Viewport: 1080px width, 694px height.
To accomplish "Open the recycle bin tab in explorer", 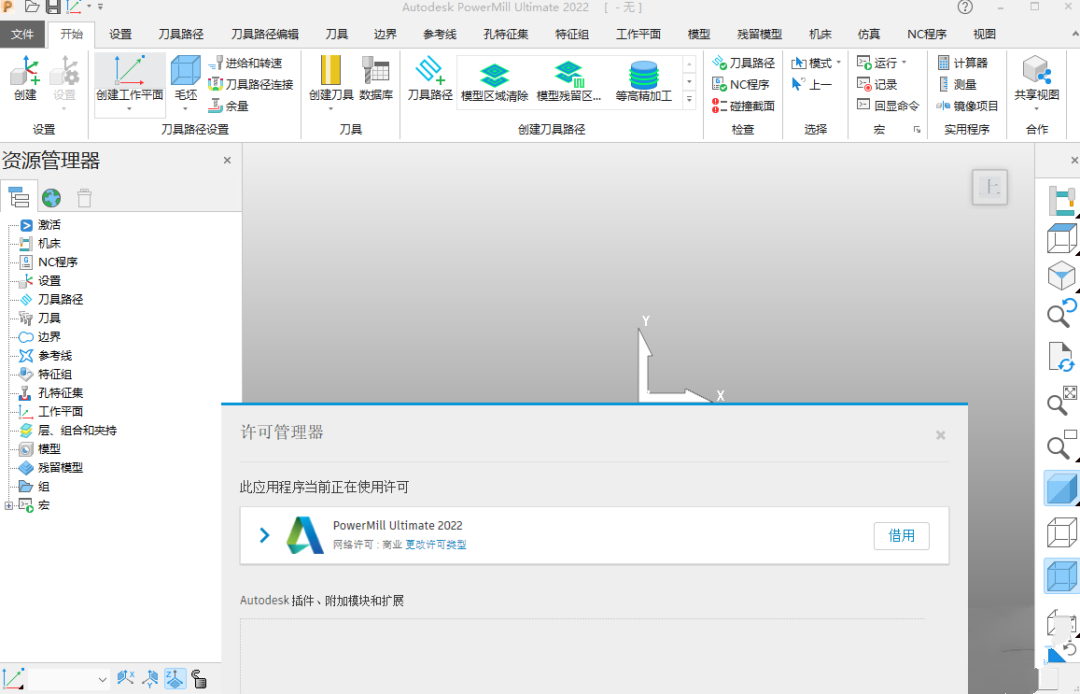I will tap(84, 198).
